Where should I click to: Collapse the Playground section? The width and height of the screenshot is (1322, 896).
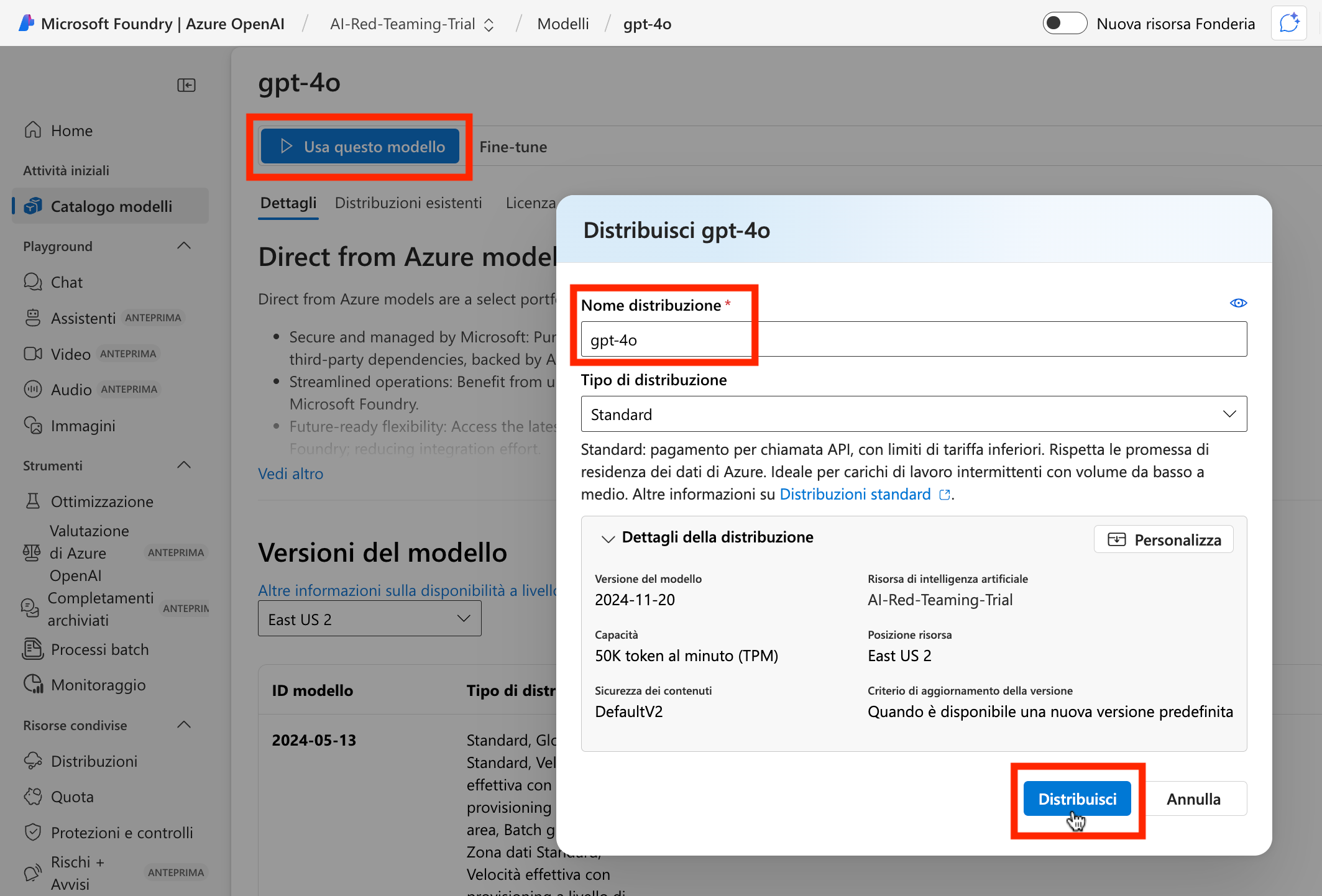pos(184,246)
